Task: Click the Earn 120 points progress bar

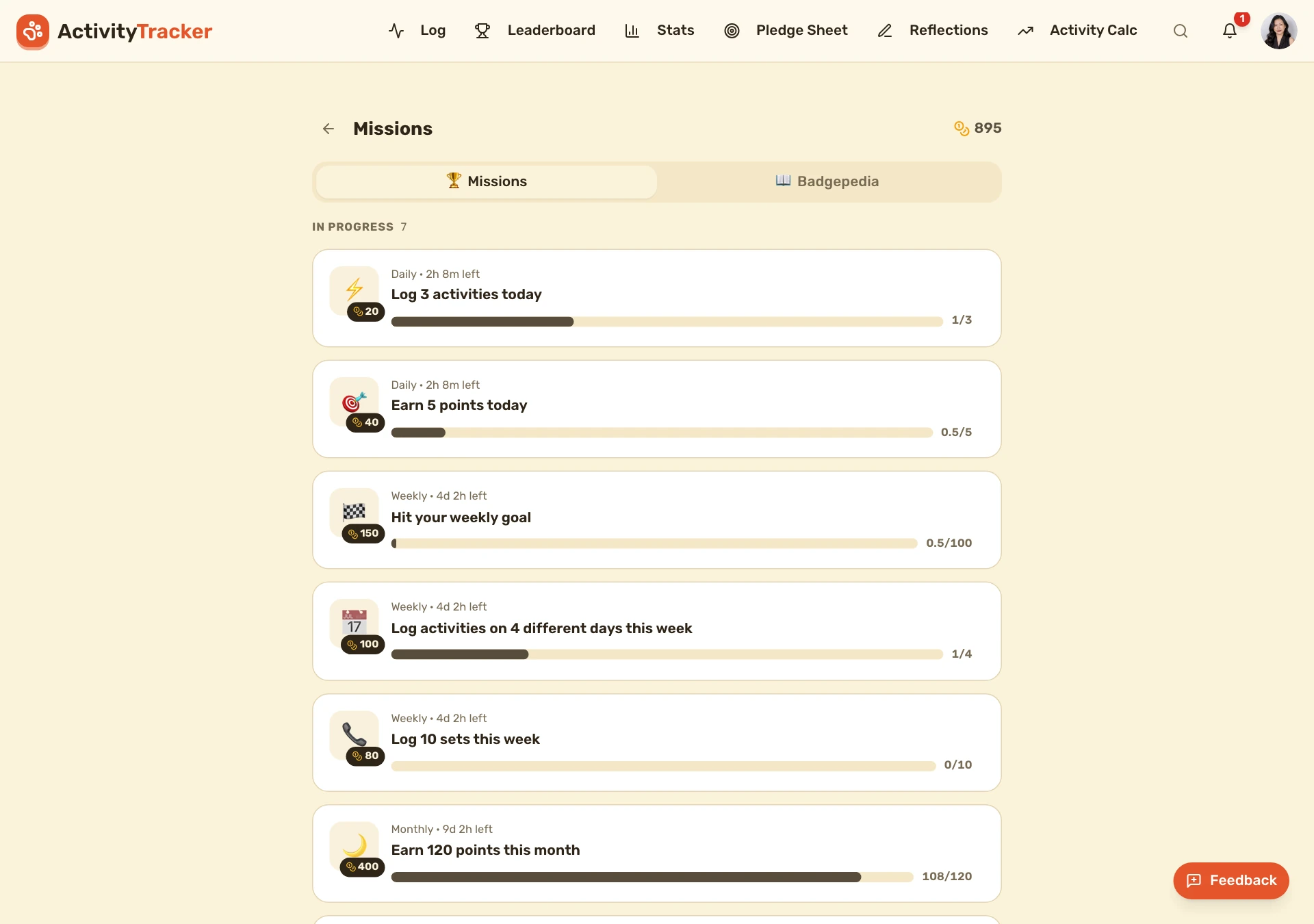Action: click(652, 877)
